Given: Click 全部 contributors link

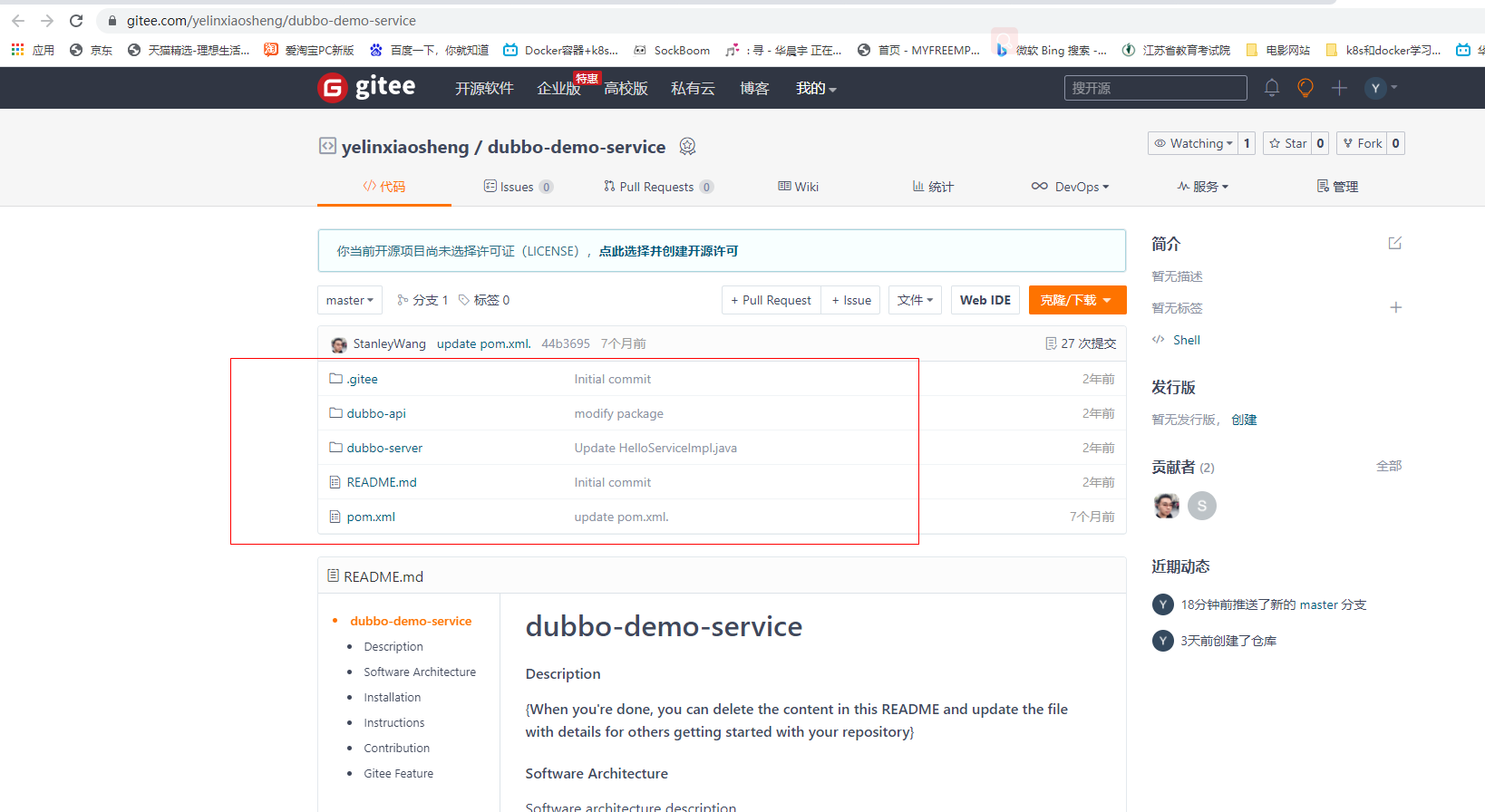Looking at the screenshot, I should 1389,466.
